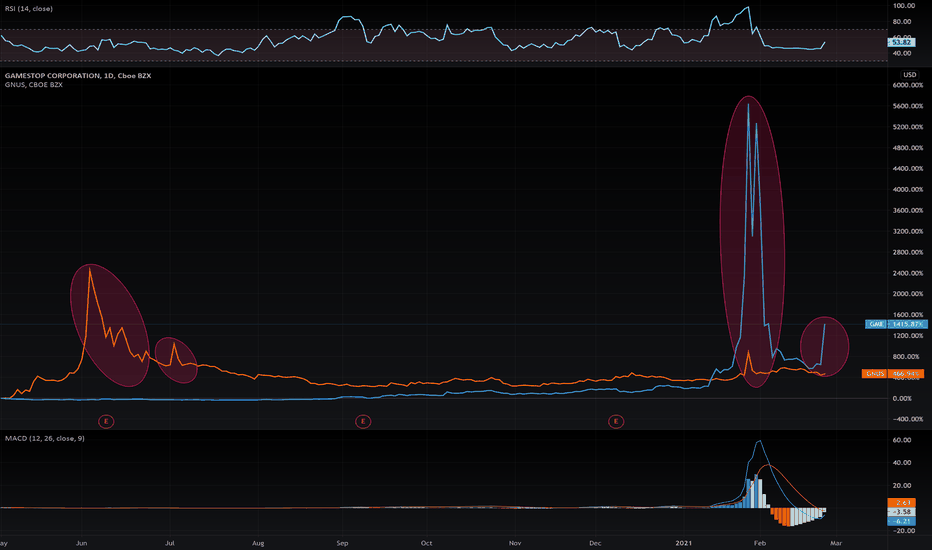Viewport: 932px width, 550px height.
Task: Click the Nov label on time axis
Action: click(x=515, y=543)
